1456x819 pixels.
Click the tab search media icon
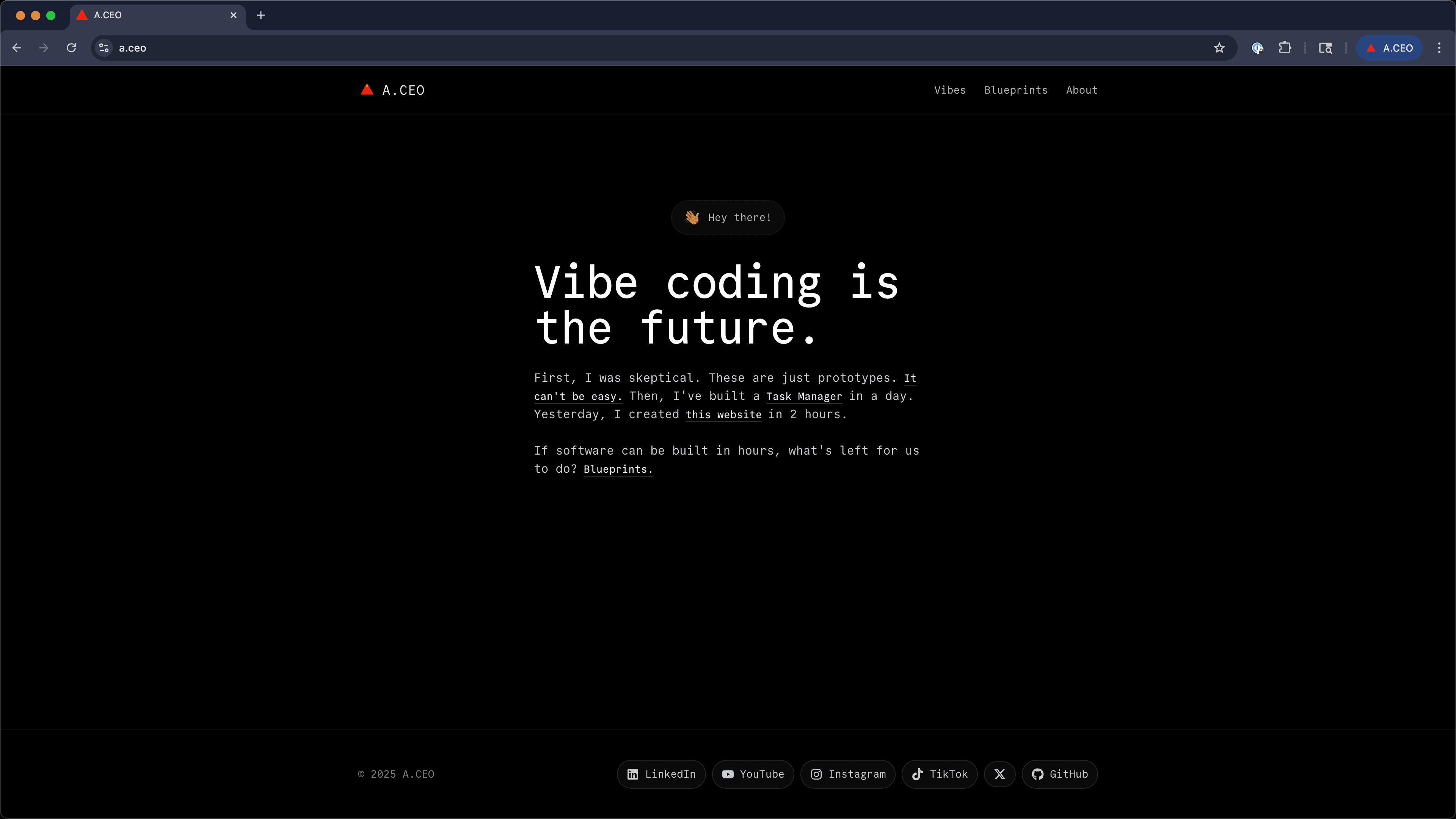[1326, 48]
